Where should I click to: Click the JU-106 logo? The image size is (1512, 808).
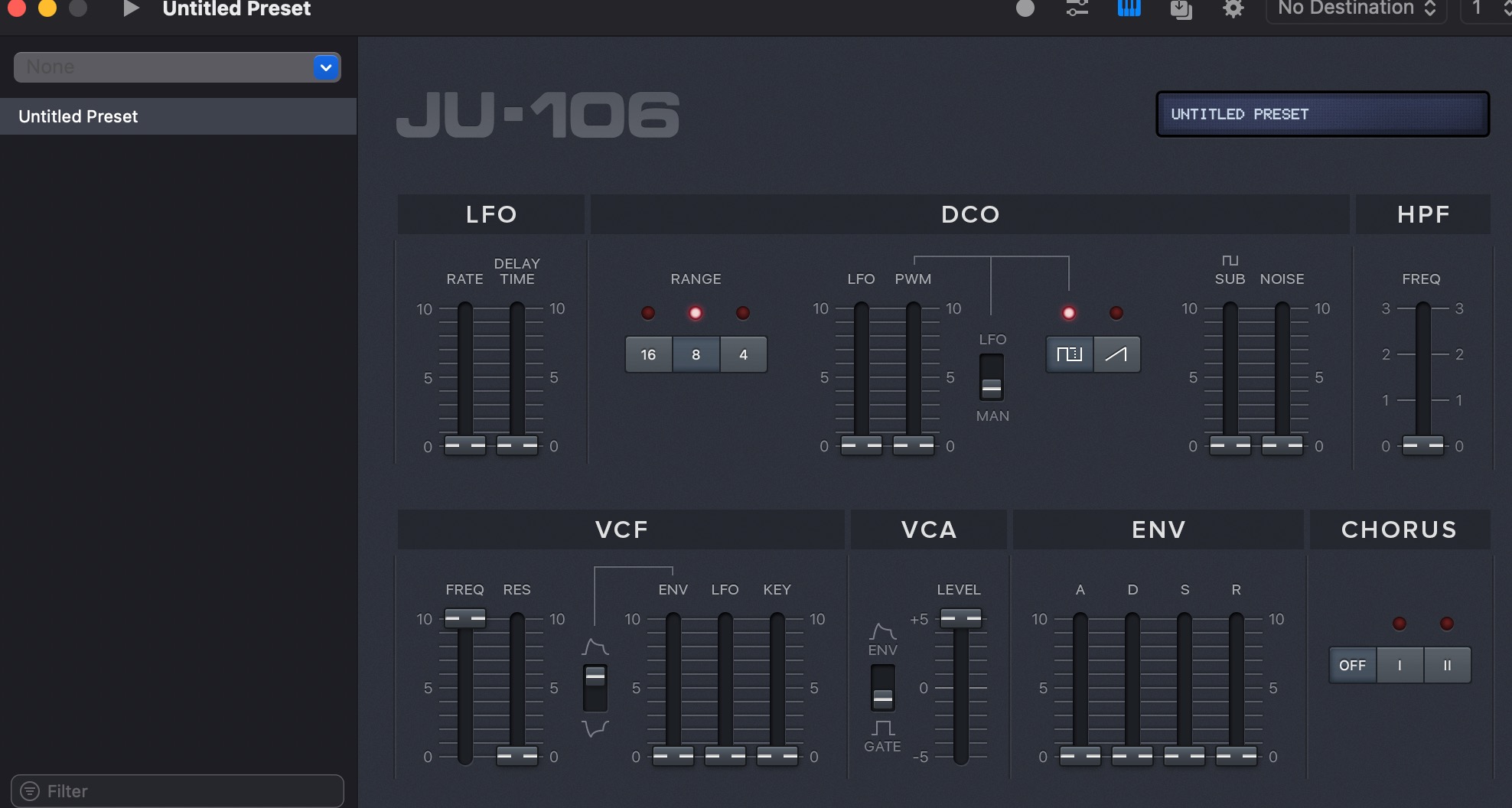(x=538, y=116)
